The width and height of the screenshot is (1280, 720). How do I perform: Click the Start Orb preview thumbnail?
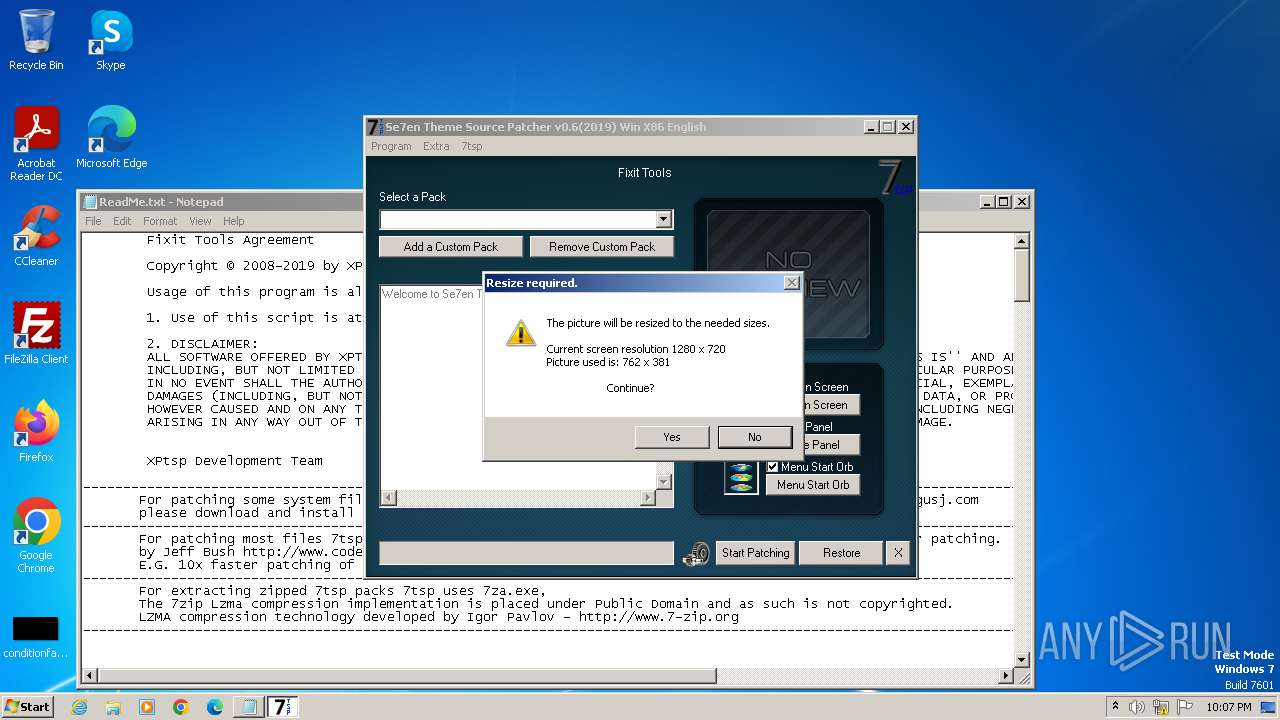point(741,478)
